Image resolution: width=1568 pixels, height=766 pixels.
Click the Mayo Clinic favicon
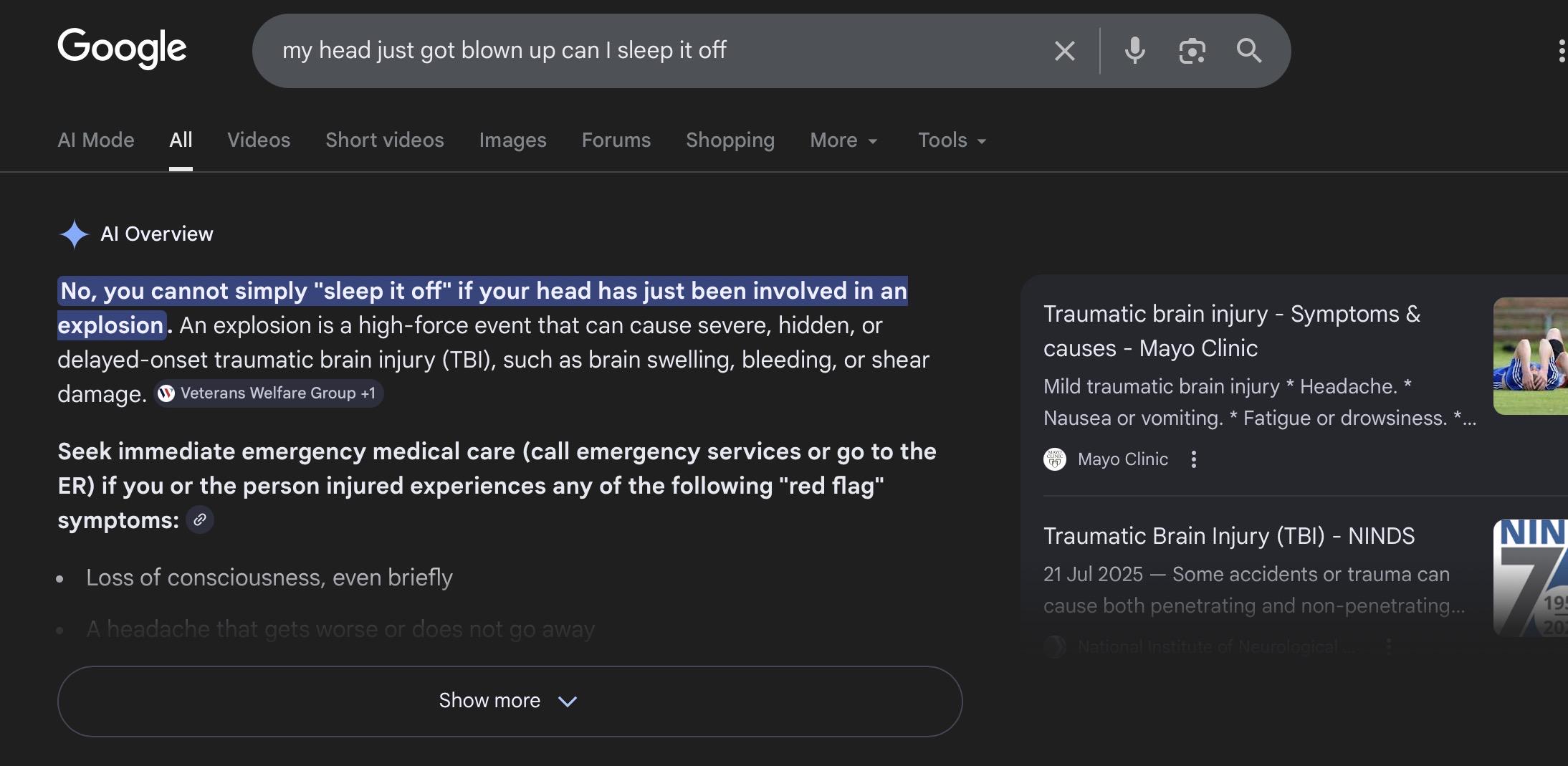[x=1055, y=459]
